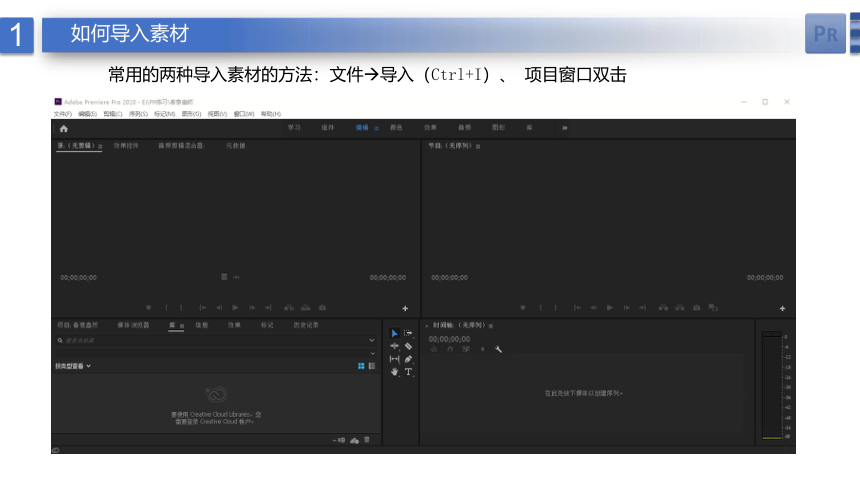Click Extract button in Program monitor
Screen dimensions: 860x484
(x=680, y=308)
